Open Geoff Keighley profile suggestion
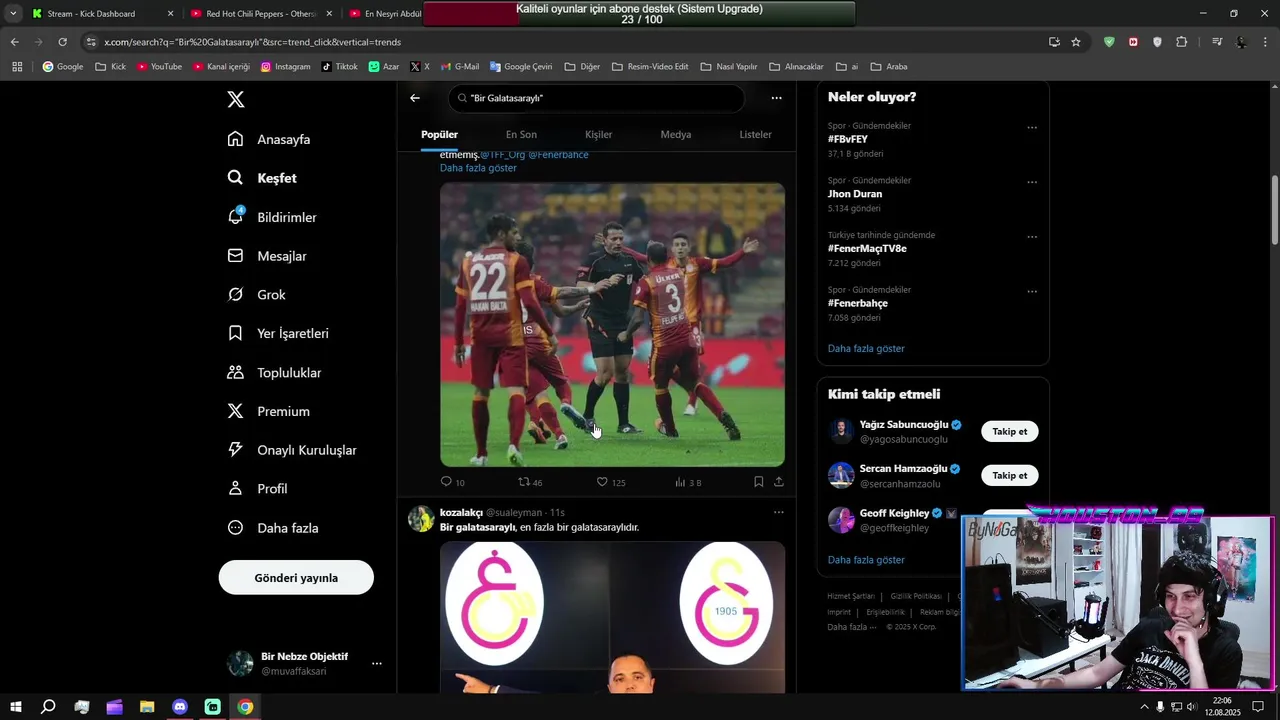The image size is (1280, 720). point(894,513)
